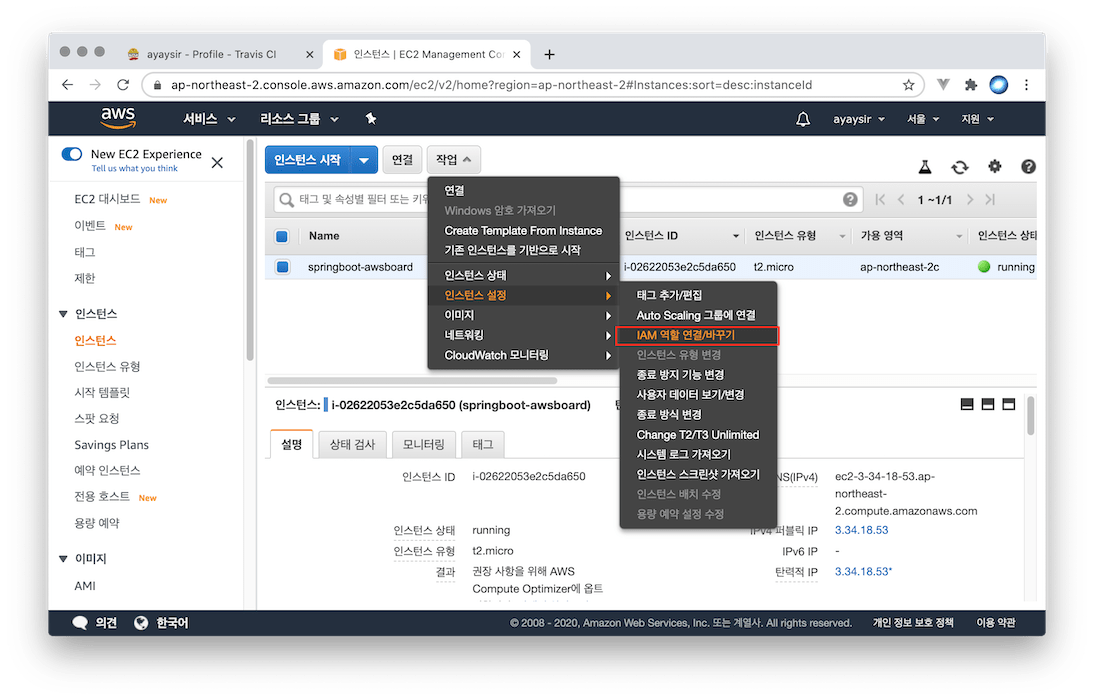Click the AWS logo
Image resolution: width=1094 pixels, height=700 pixels.
tap(118, 118)
